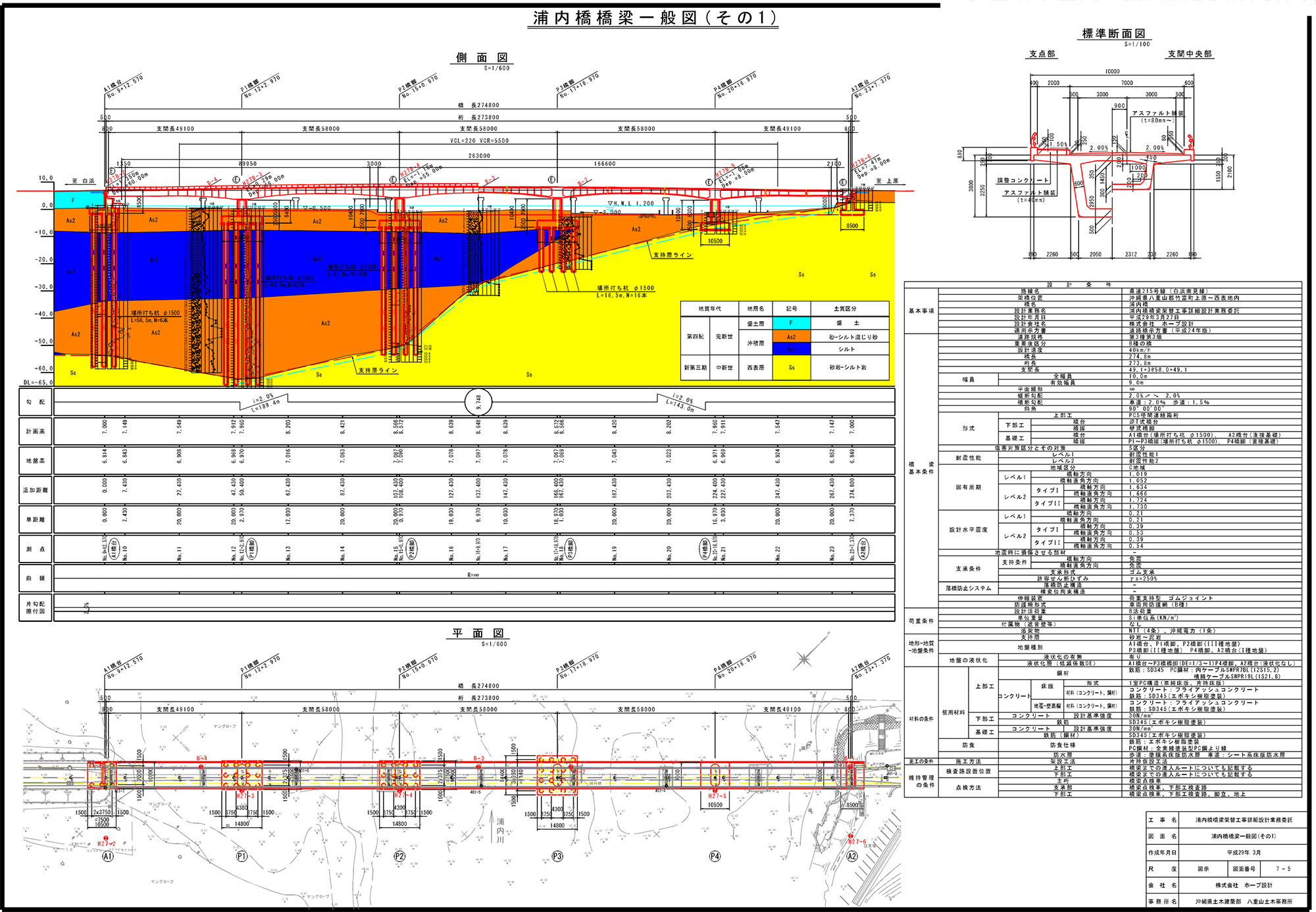Click the yellow Ss legend swatch

(x=791, y=367)
